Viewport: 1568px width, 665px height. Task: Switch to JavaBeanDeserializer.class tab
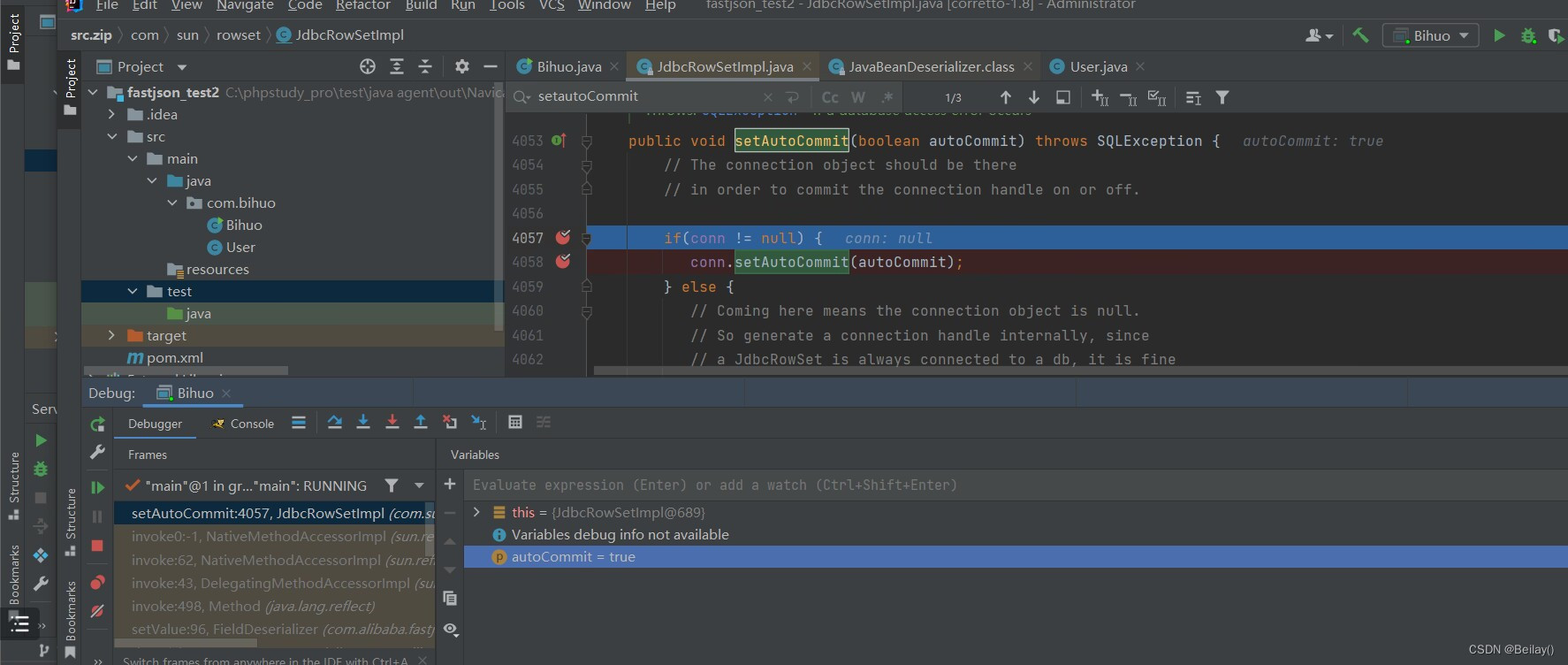coord(931,66)
